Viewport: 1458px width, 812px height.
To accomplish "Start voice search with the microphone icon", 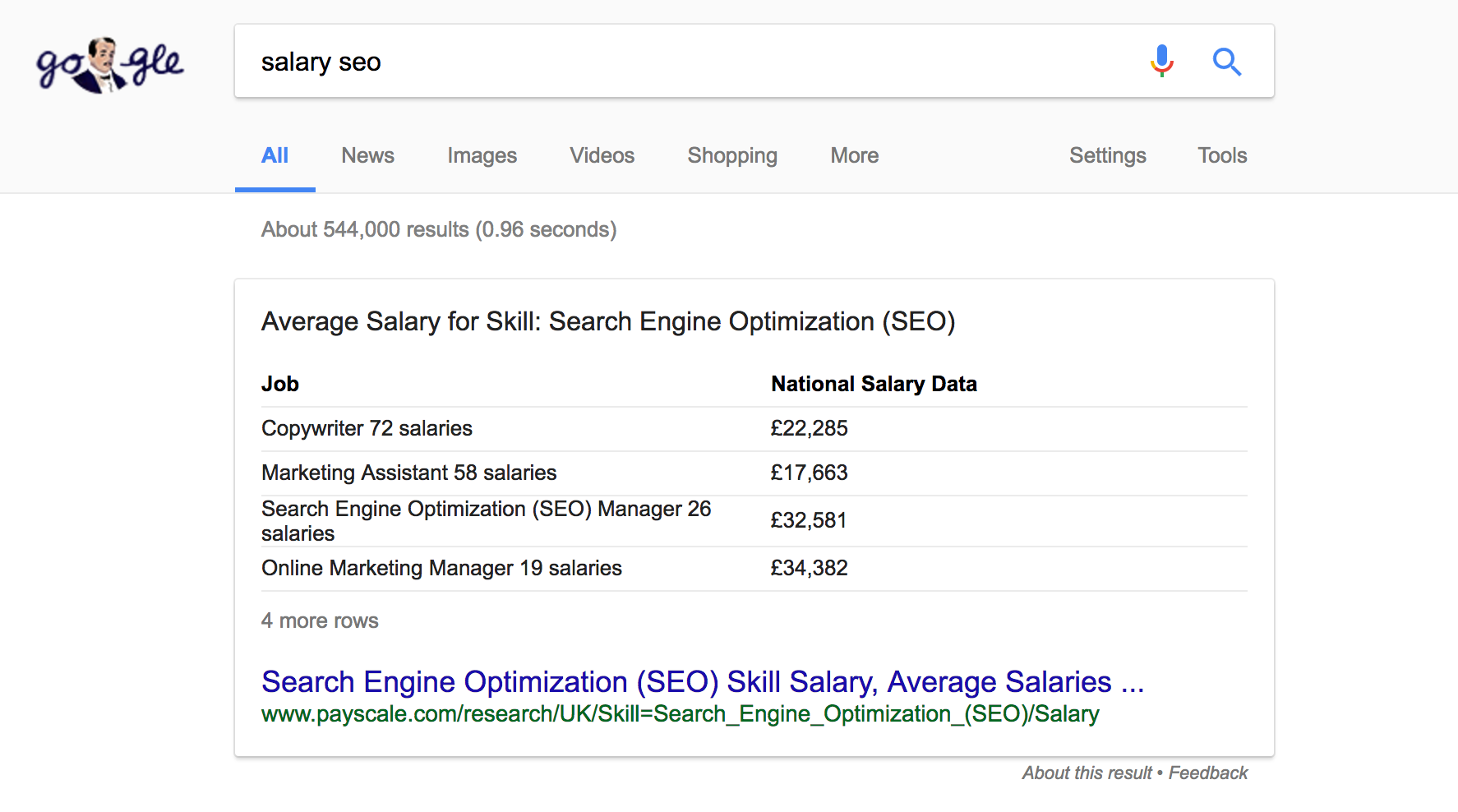I will (1161, 62).
